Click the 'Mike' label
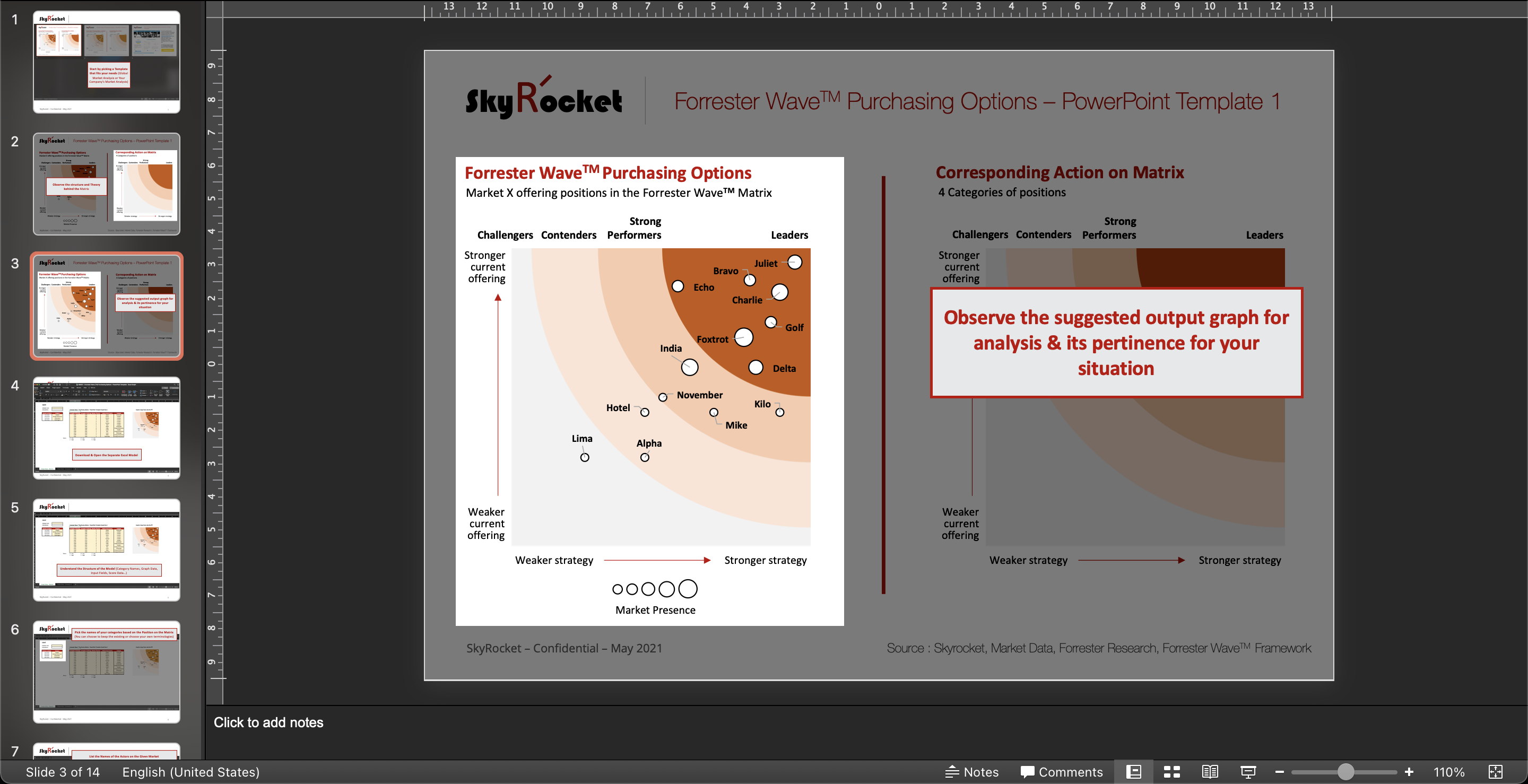 (x=736, y=425)
